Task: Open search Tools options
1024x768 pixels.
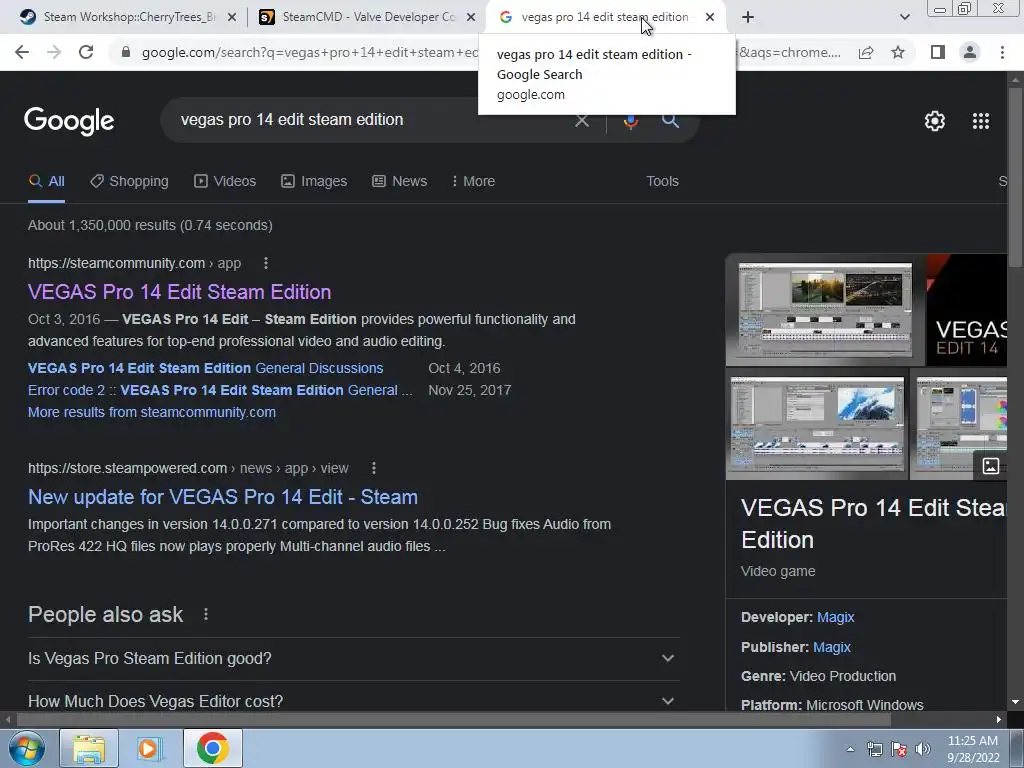Action: point(662,182)
